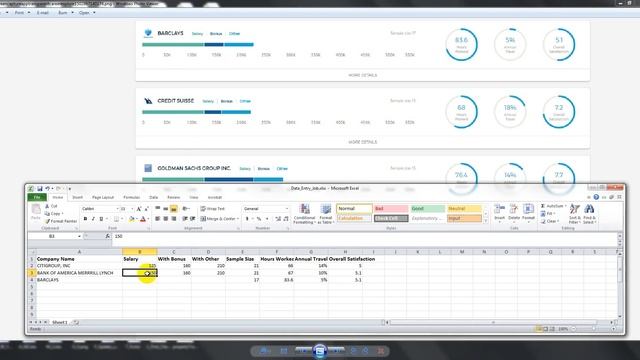The image size is (640, 360).
Task: Switch to the Page Layout tab
Action: pos(103,197)
